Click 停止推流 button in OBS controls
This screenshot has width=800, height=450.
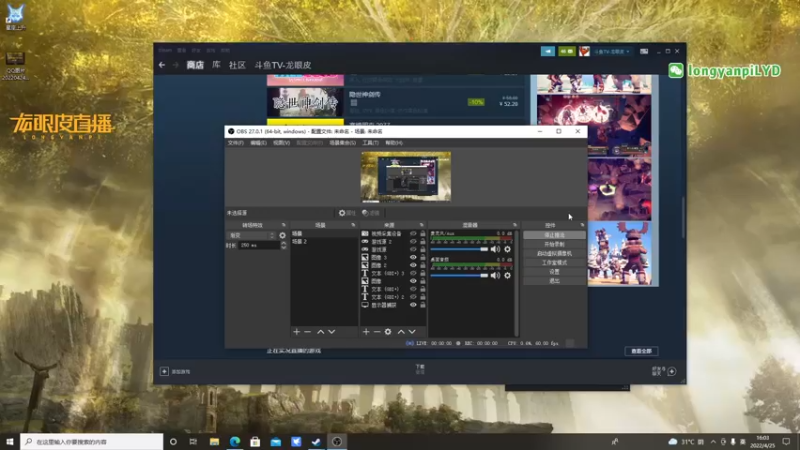(554, 235)
